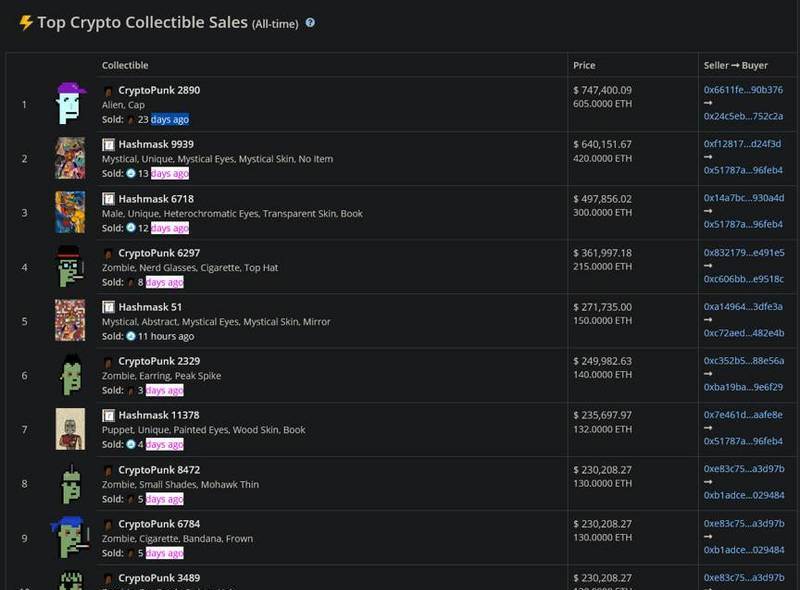Open seller address 0x832179...e491e5
The width and height of the screenshot is (800, 590).
(744, 253)
